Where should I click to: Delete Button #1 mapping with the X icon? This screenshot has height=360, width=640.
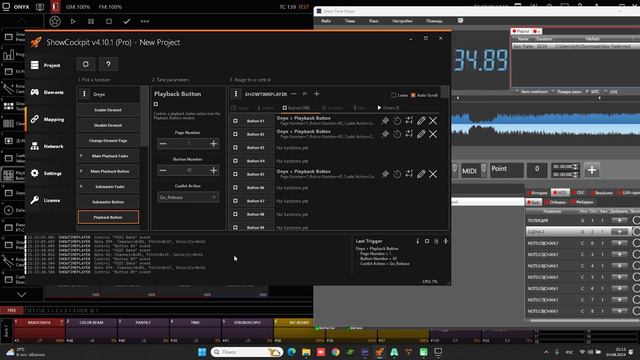pos(433,120)
